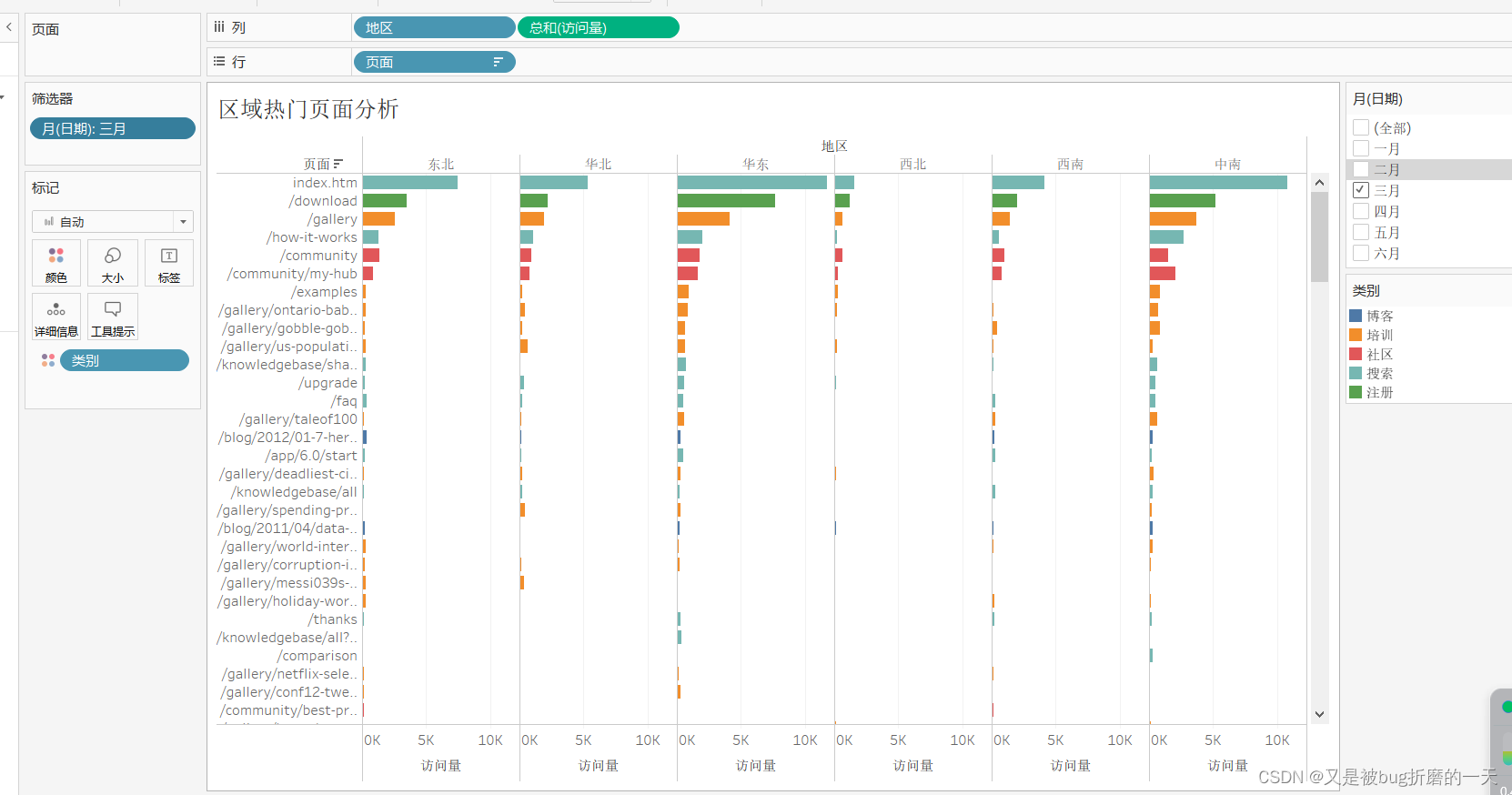Click the 西南 region column header
Image resolution: width=1512 pixels, height=795 pixels.
pos(1071,164)
